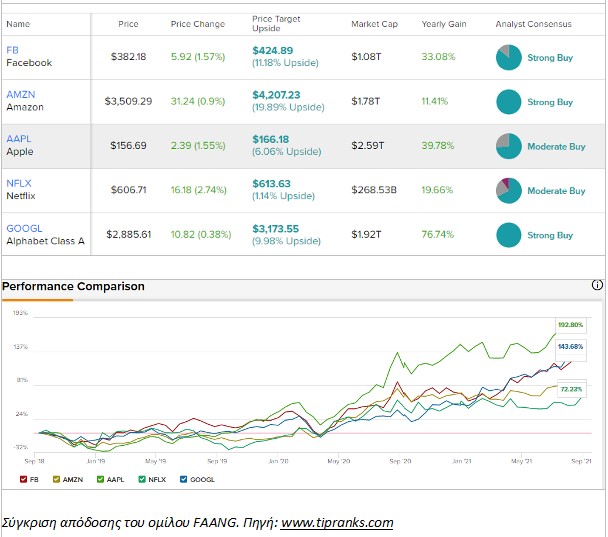The width and height of the screenshot is (608, 537).
Task: Click Netflix's analyst consensus pie chart
Action: 508,191
